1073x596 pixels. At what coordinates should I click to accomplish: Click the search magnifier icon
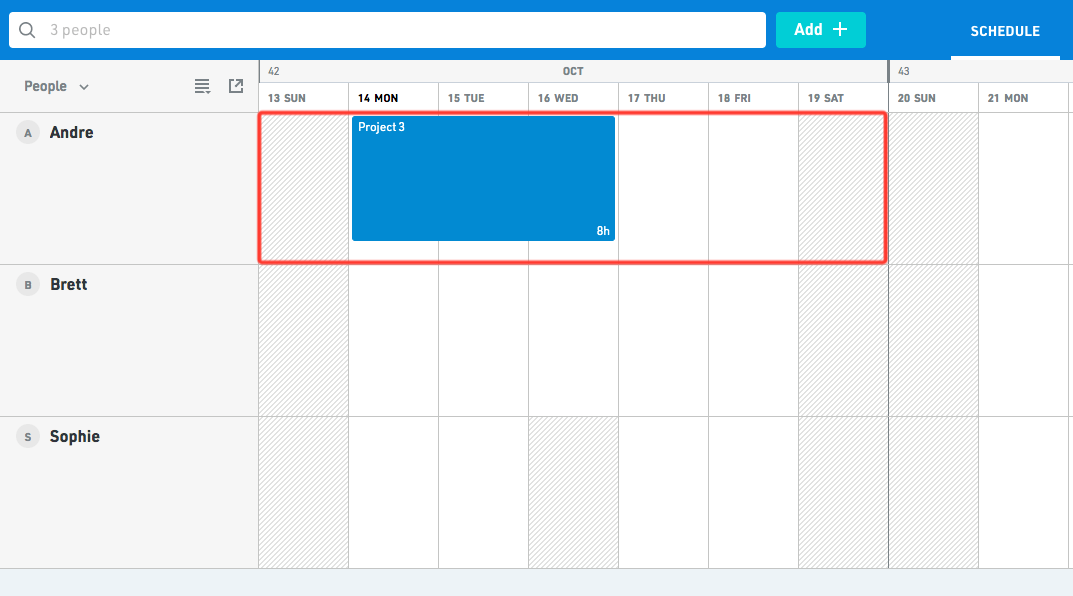28,30
